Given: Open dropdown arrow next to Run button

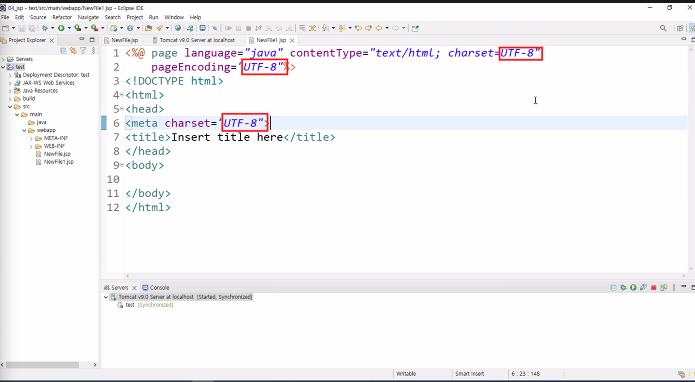Looking at the screenshot, I should (69, 28).
